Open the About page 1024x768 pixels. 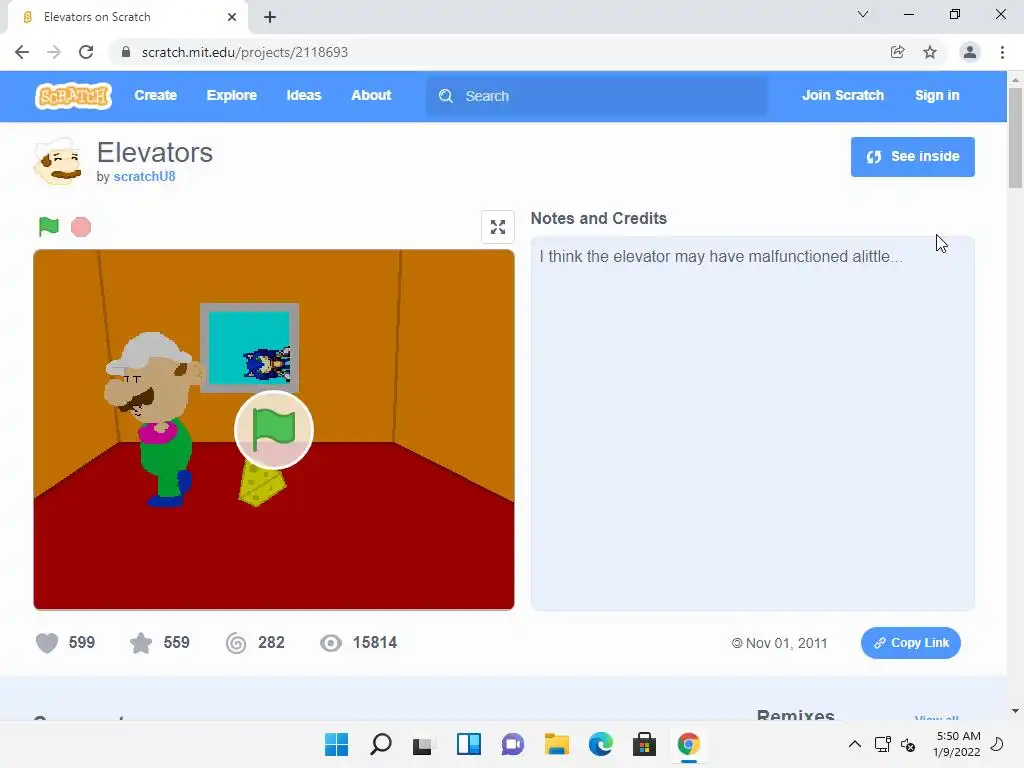[371, 95]
